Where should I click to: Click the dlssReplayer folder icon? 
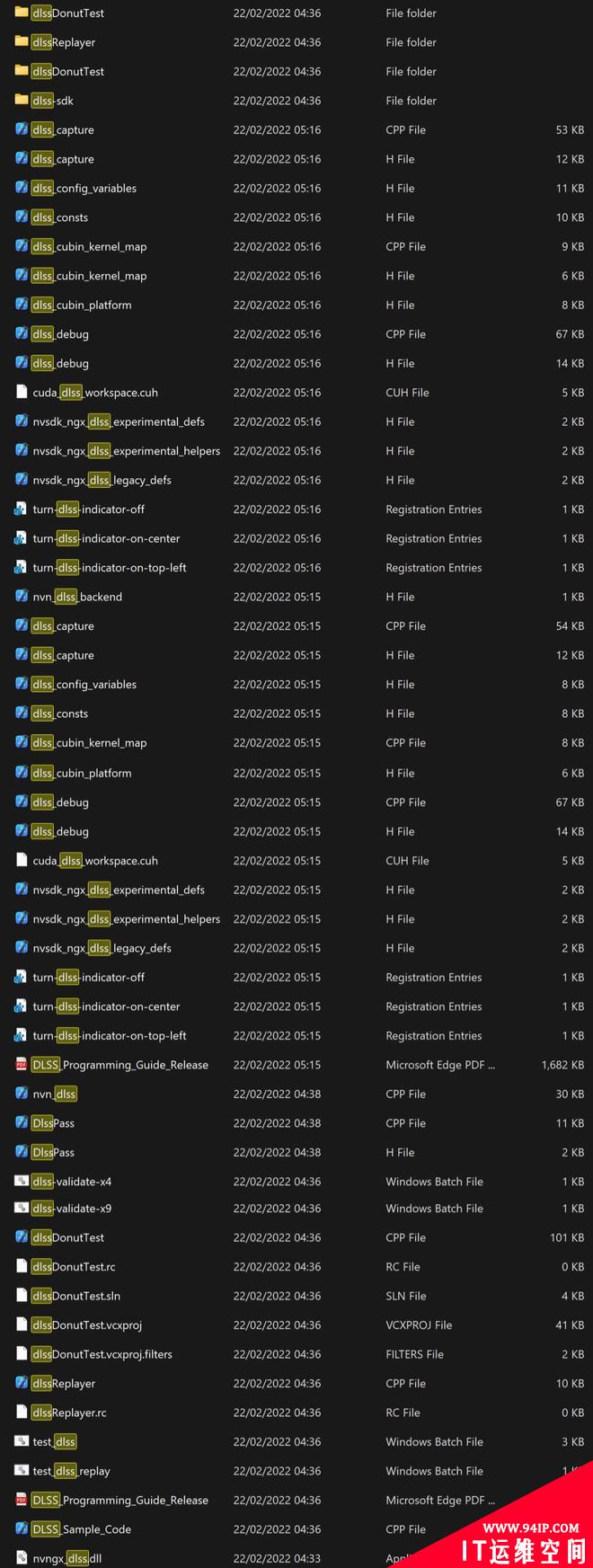(x=22, y=42)
